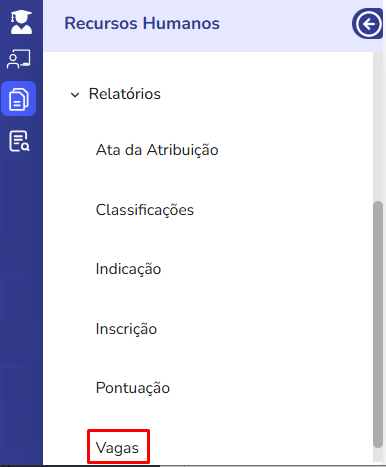Screen dimensions: 386x467
Task: Collapse the Relatórios section chevron
Action: coord(75,95)
